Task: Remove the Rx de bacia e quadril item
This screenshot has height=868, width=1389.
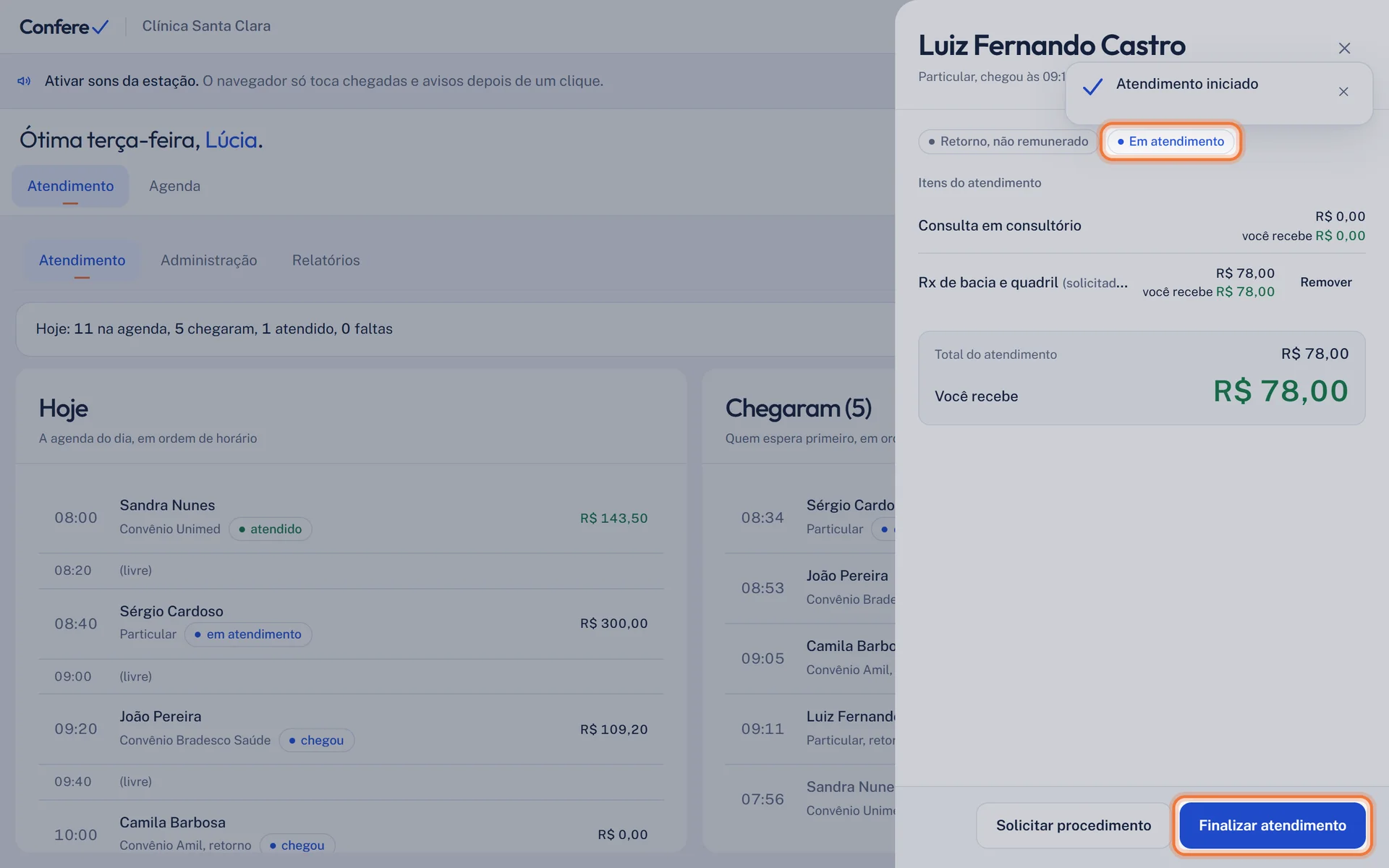Action: pyautogui.click(x=1325, y=282)
